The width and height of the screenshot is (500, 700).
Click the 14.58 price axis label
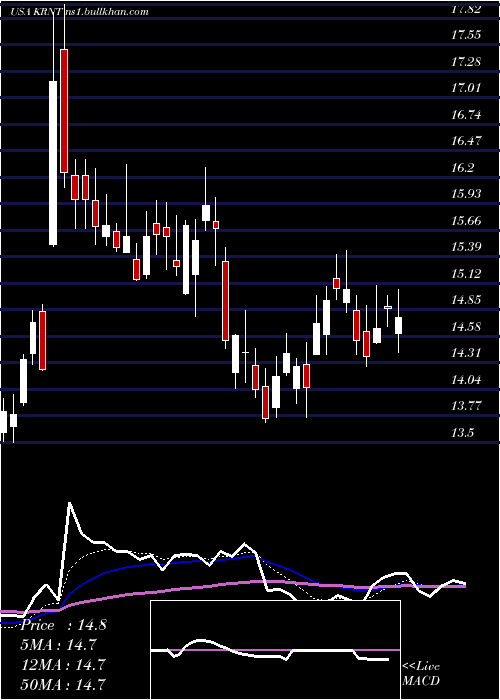(x=466, y=327)
